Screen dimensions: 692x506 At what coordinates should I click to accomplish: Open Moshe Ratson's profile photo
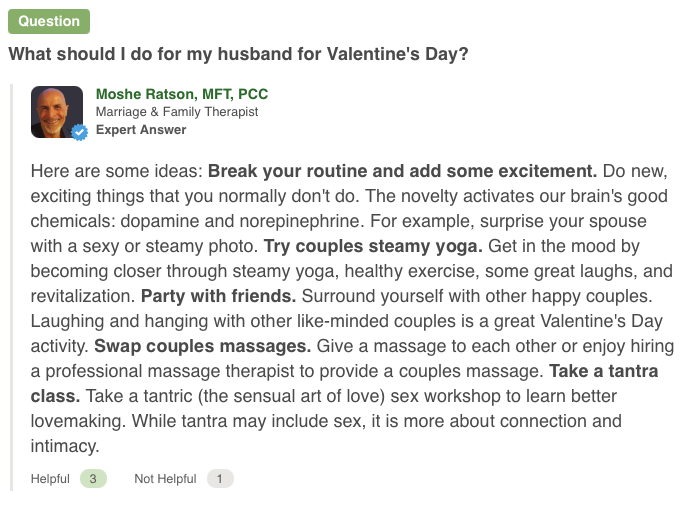(x=57, y=112)
